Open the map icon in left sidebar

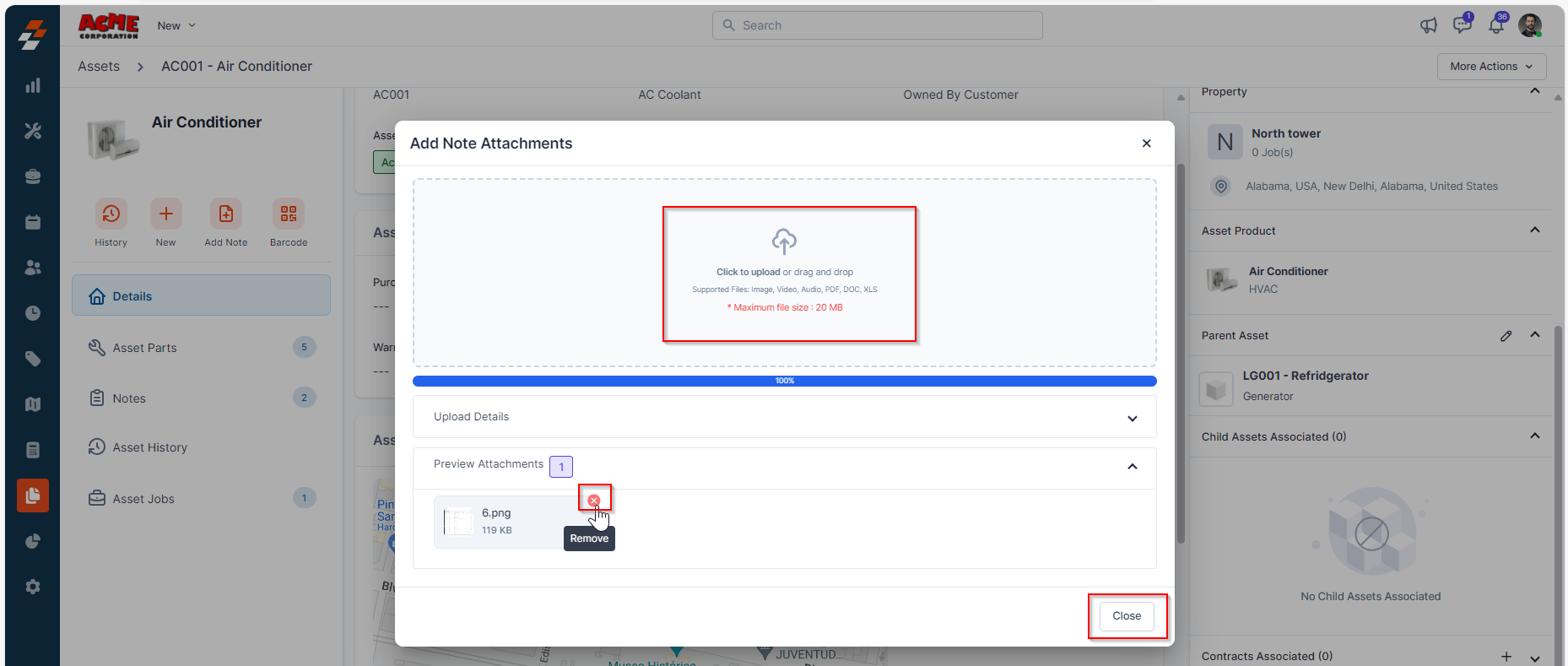pyautogui.click(x=33, y=404)
